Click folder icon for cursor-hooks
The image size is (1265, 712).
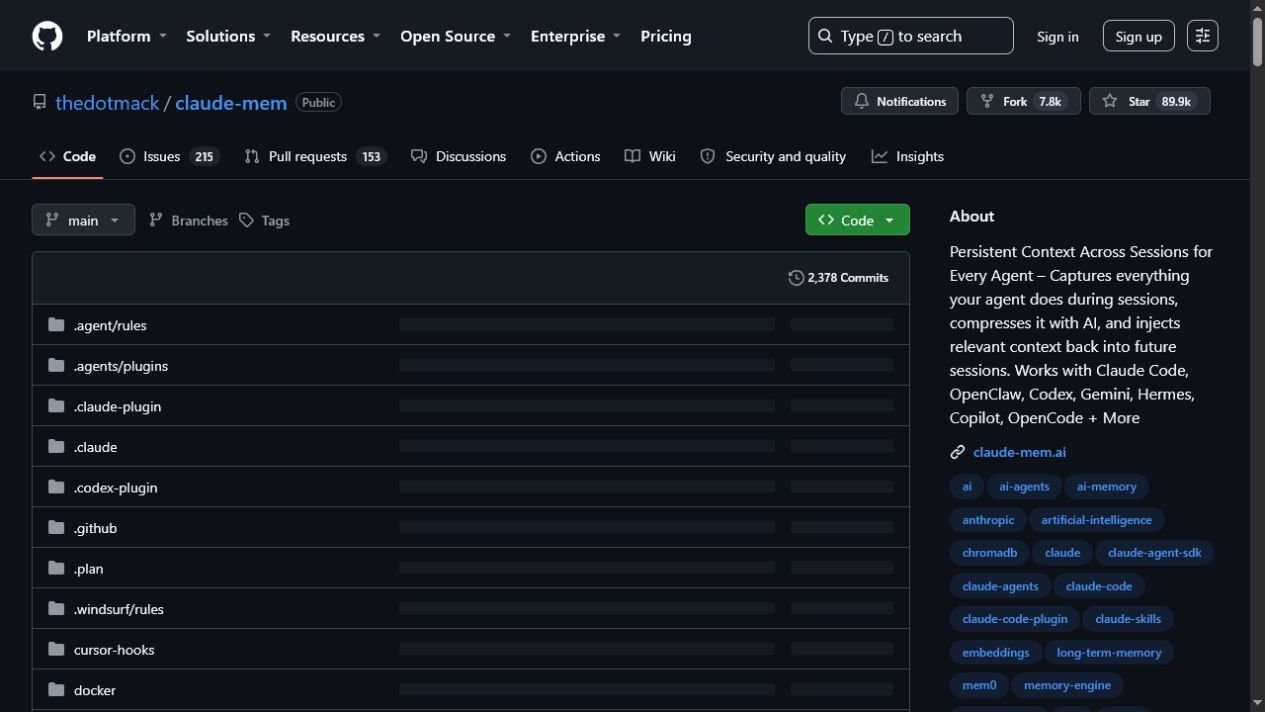[56, 649]
